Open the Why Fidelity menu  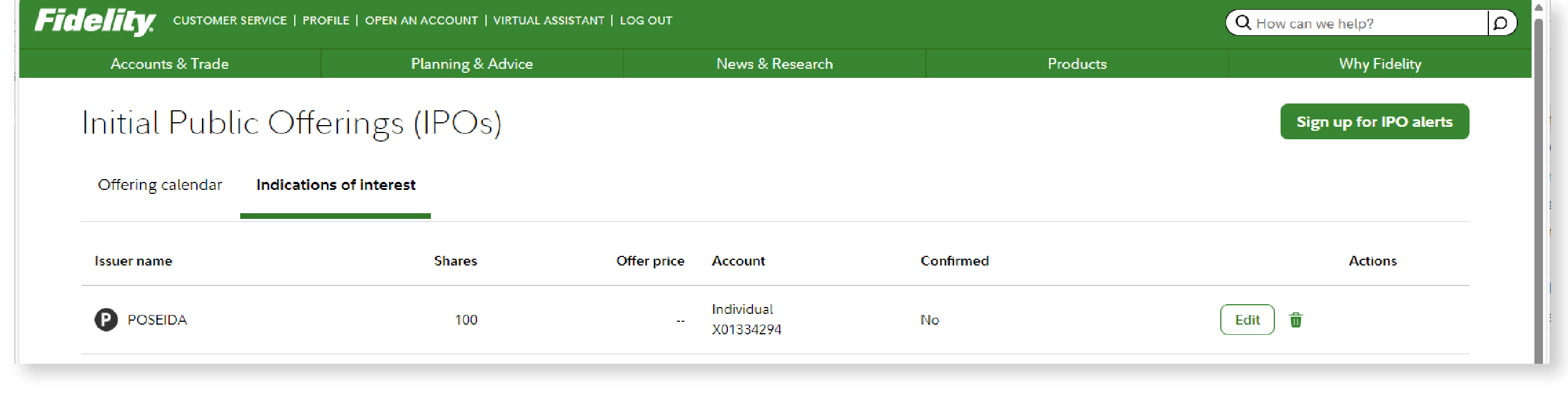click(x=1379, y=64)
